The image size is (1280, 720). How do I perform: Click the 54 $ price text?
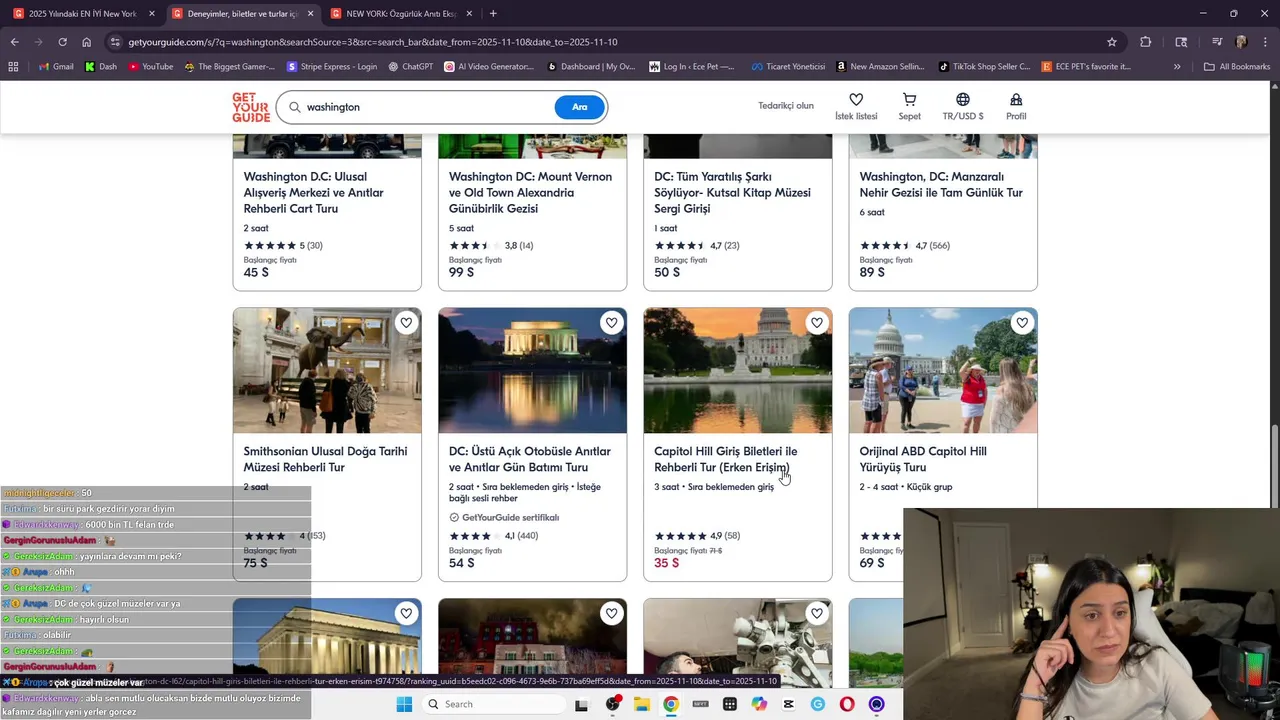tap(461, 563)
